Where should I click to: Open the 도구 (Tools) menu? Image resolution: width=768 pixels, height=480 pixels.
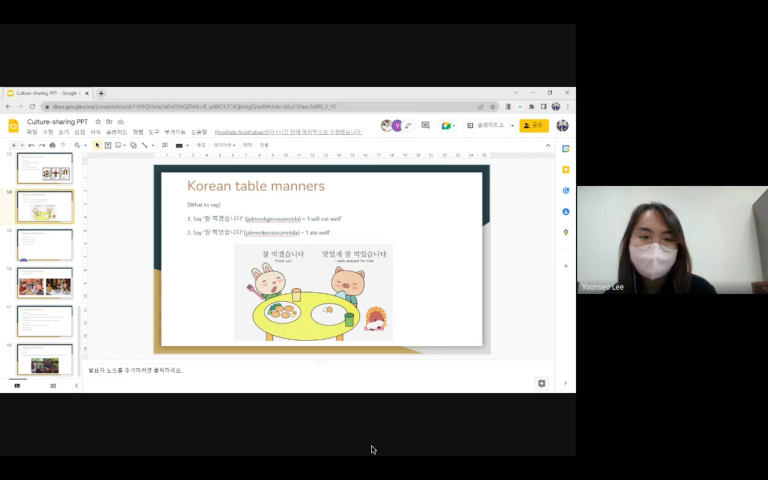click(x=154, y=132)
